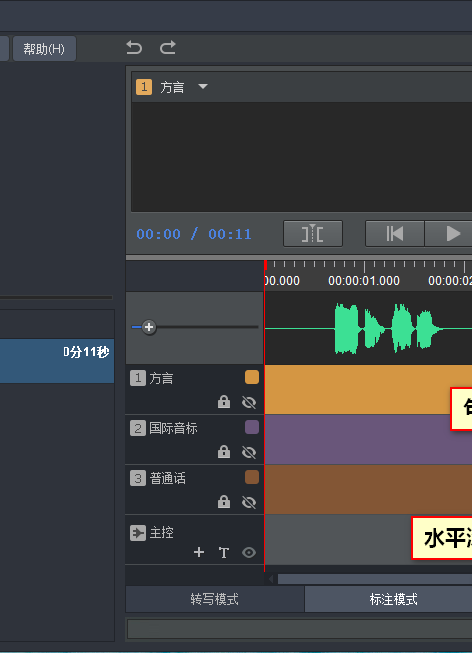Click the plus icon on 主控 track
Viewport: 472px width, 653px height.
pyautogui.click(x=199, y=552)
